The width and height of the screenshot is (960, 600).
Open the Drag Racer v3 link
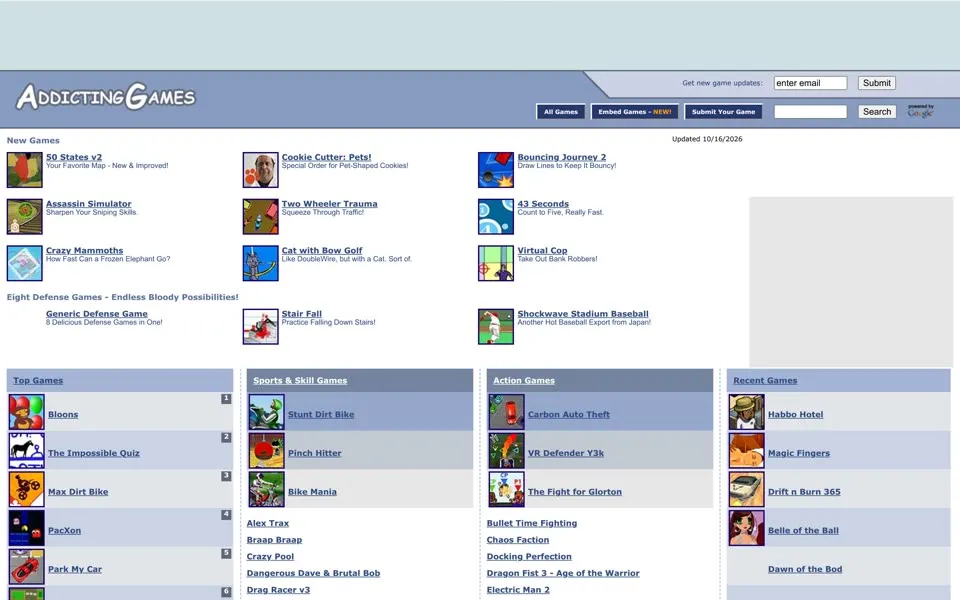click(x=278, y=590)
